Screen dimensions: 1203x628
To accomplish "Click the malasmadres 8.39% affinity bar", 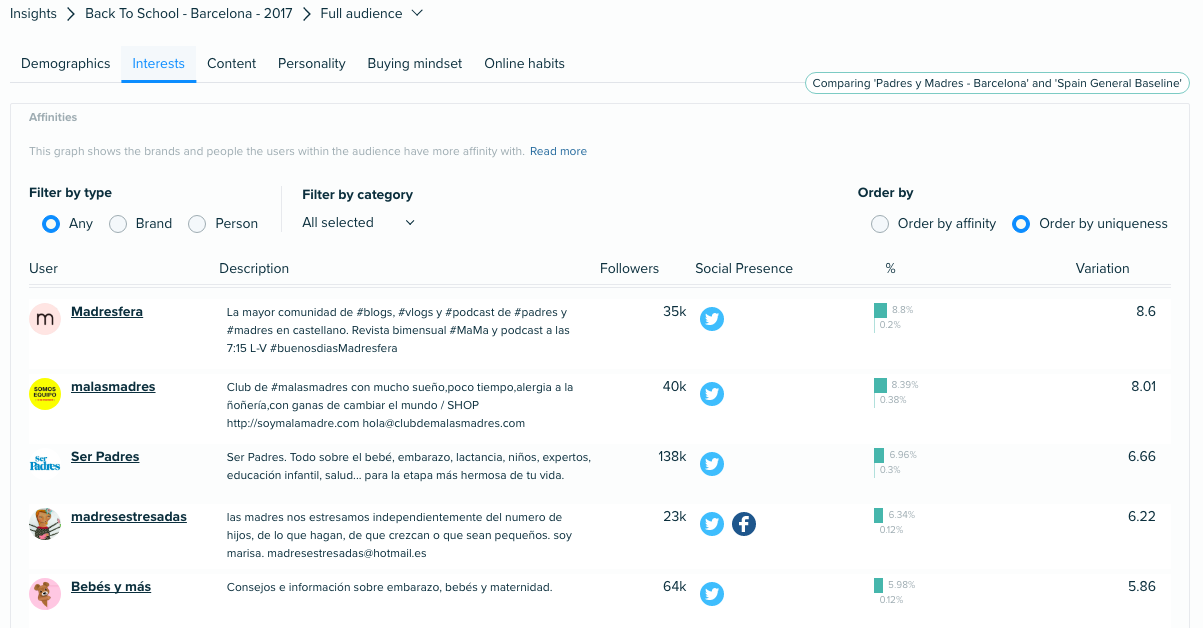I will [x=880, y=385].
